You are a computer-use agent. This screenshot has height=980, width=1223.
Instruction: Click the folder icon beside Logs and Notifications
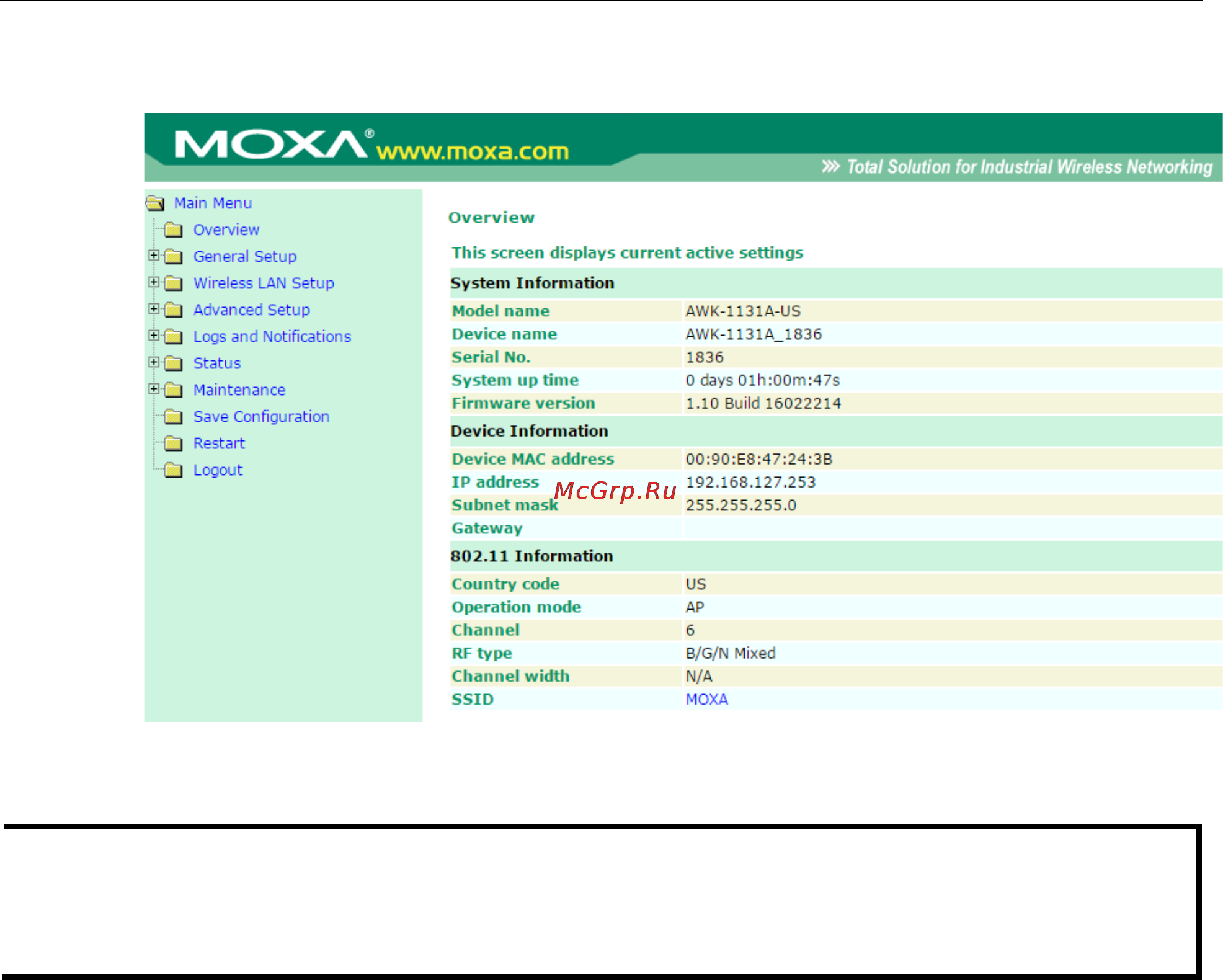(x=174, y=337)
